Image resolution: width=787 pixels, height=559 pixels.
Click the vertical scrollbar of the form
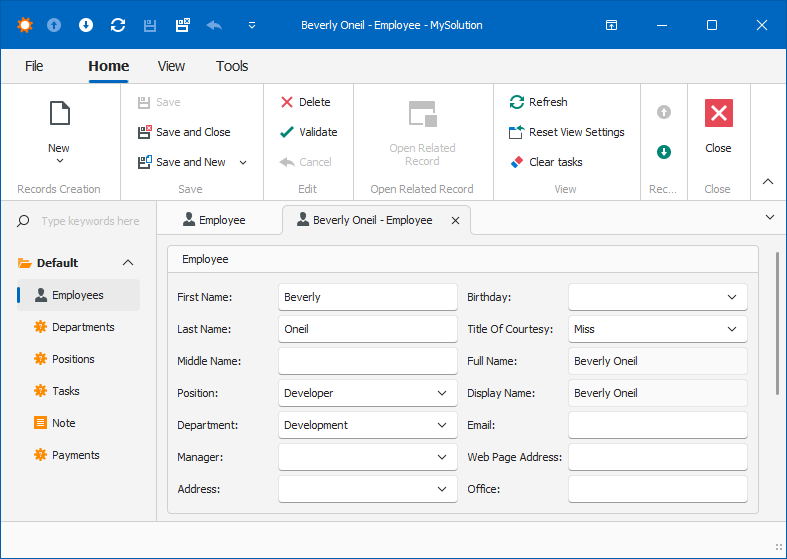coord(777,324)
